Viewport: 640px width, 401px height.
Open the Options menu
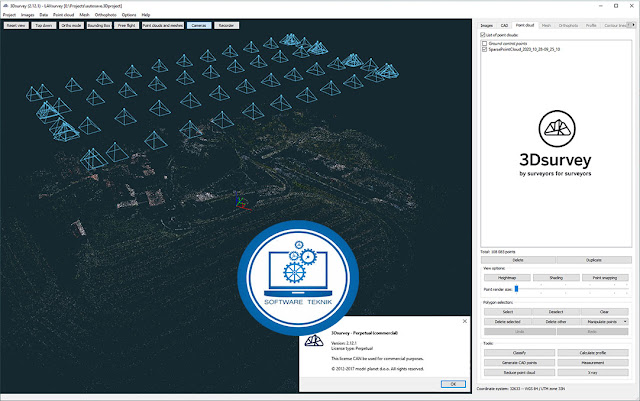click(x=129, y=15)
